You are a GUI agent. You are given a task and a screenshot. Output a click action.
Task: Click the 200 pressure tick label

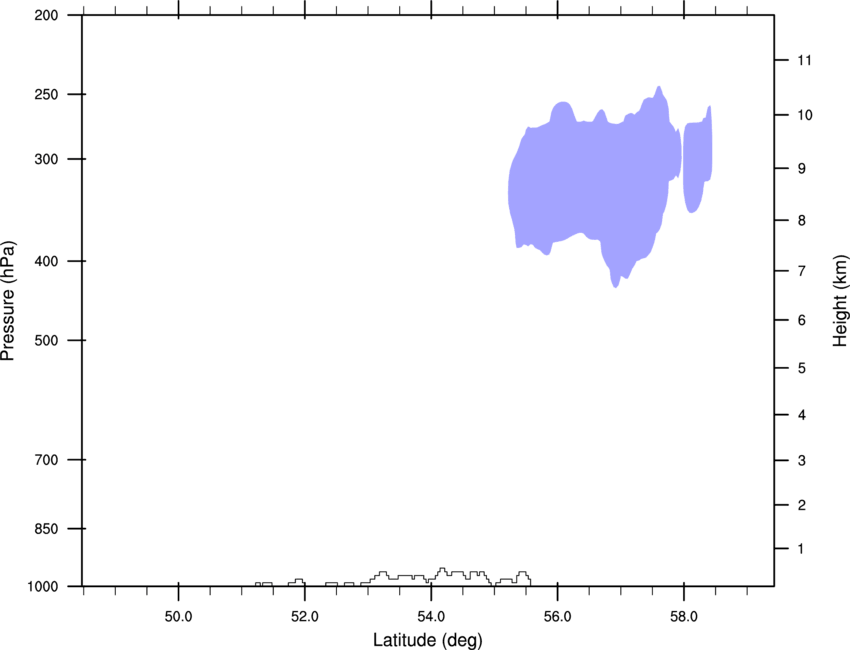point(46,15)
